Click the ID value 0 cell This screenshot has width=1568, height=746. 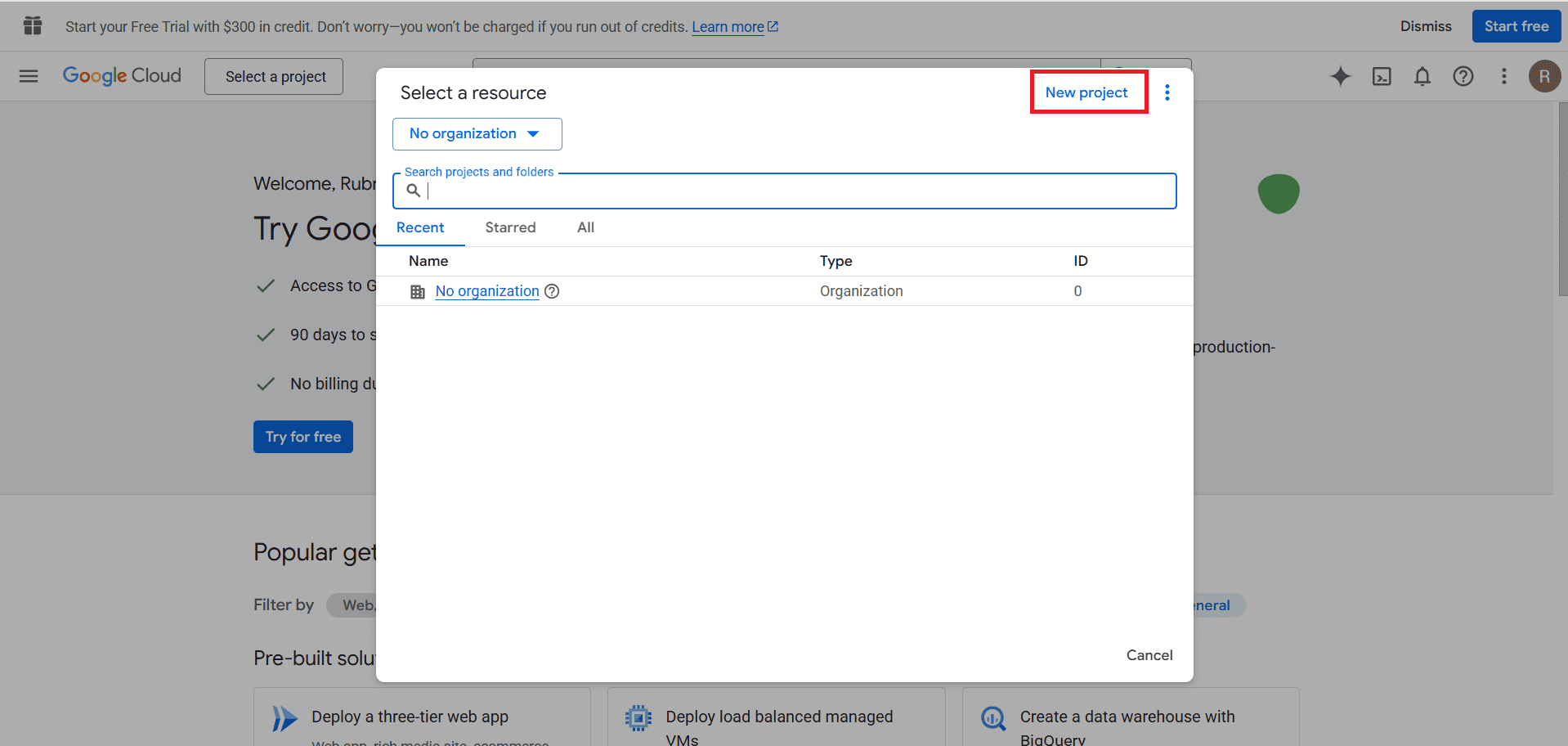(1077, 291)
